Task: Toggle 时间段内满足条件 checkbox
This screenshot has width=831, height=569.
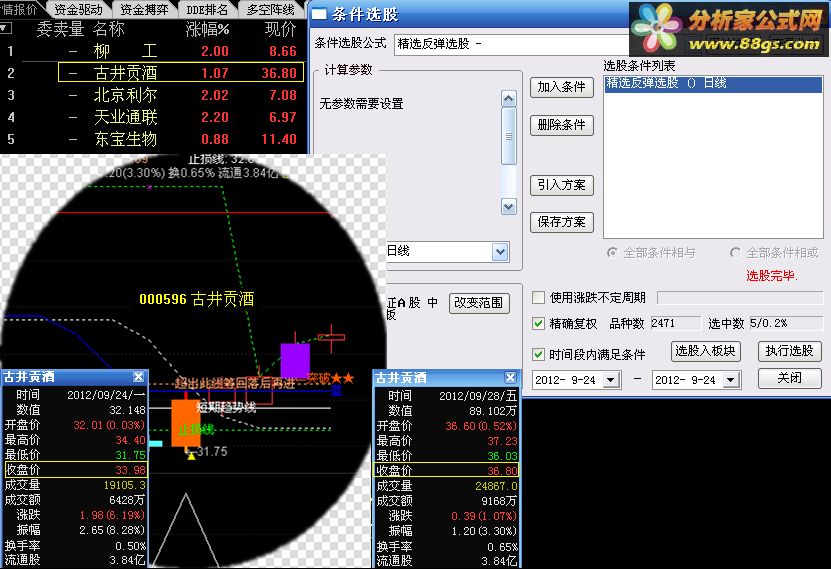Action: [x=538, y=354]
